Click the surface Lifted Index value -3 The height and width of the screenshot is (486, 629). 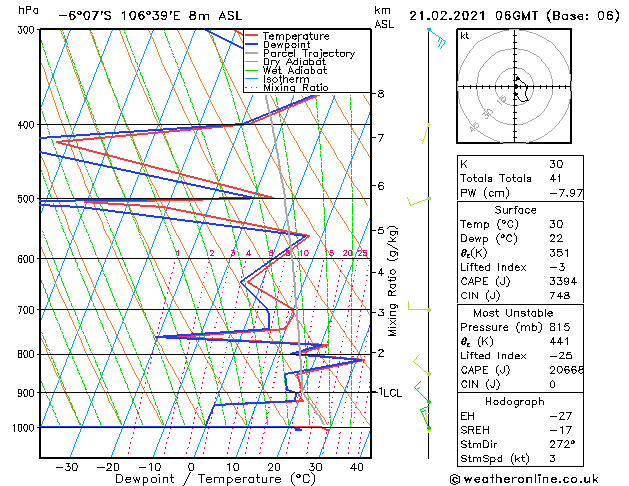tap(557, 267)
